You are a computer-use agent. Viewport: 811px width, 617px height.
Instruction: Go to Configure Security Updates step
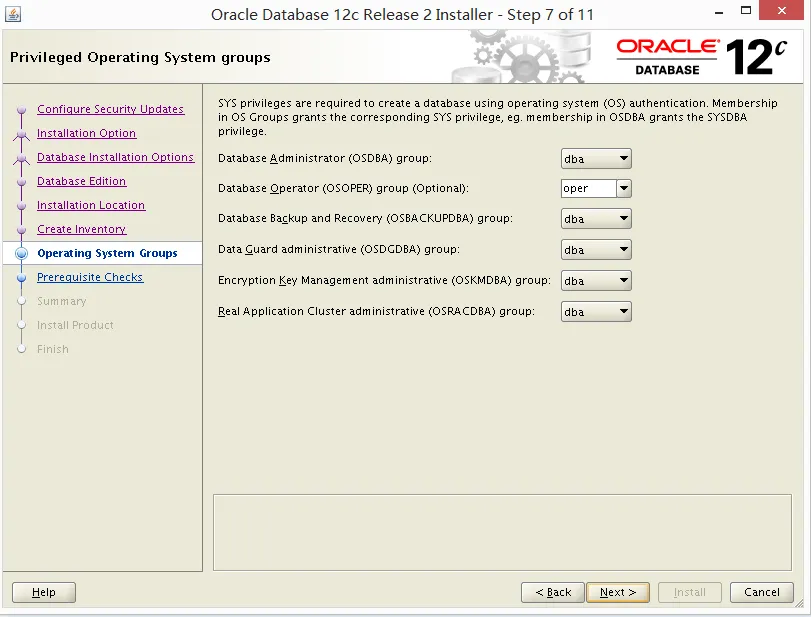click(x=111, y=109)
